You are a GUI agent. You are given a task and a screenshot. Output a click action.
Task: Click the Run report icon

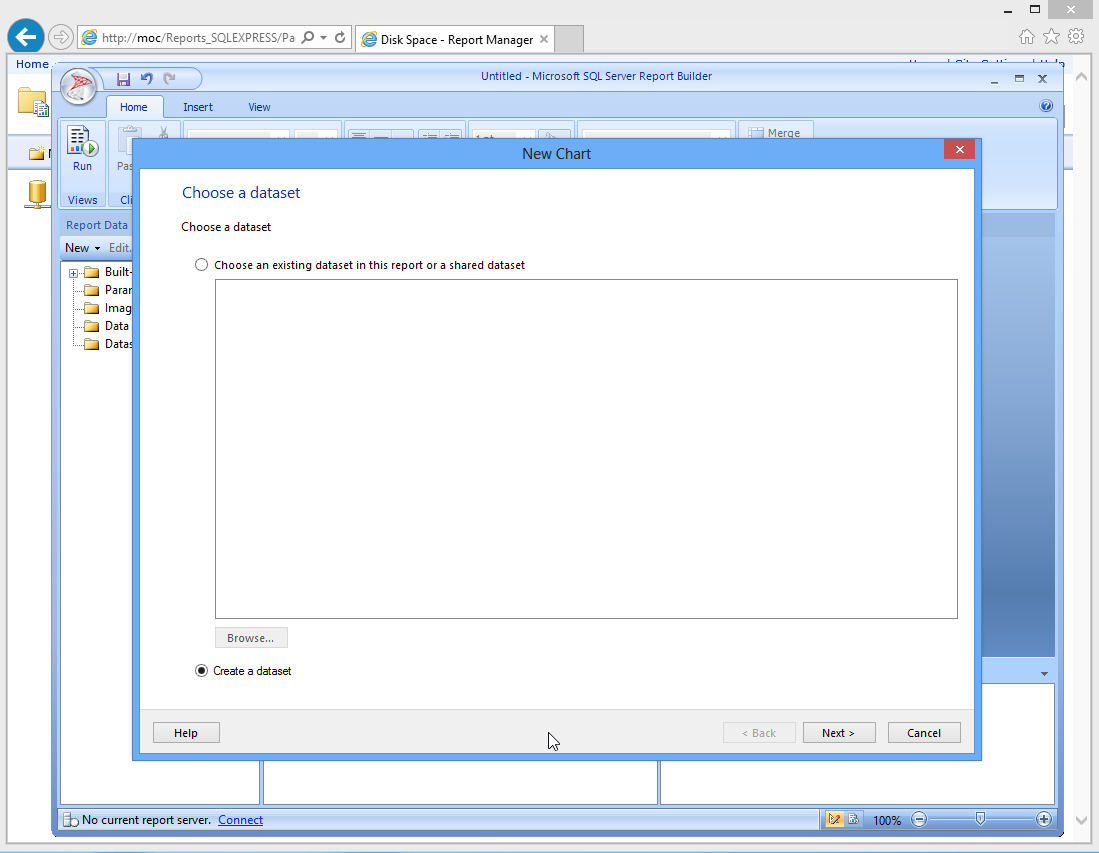point(82,148)
